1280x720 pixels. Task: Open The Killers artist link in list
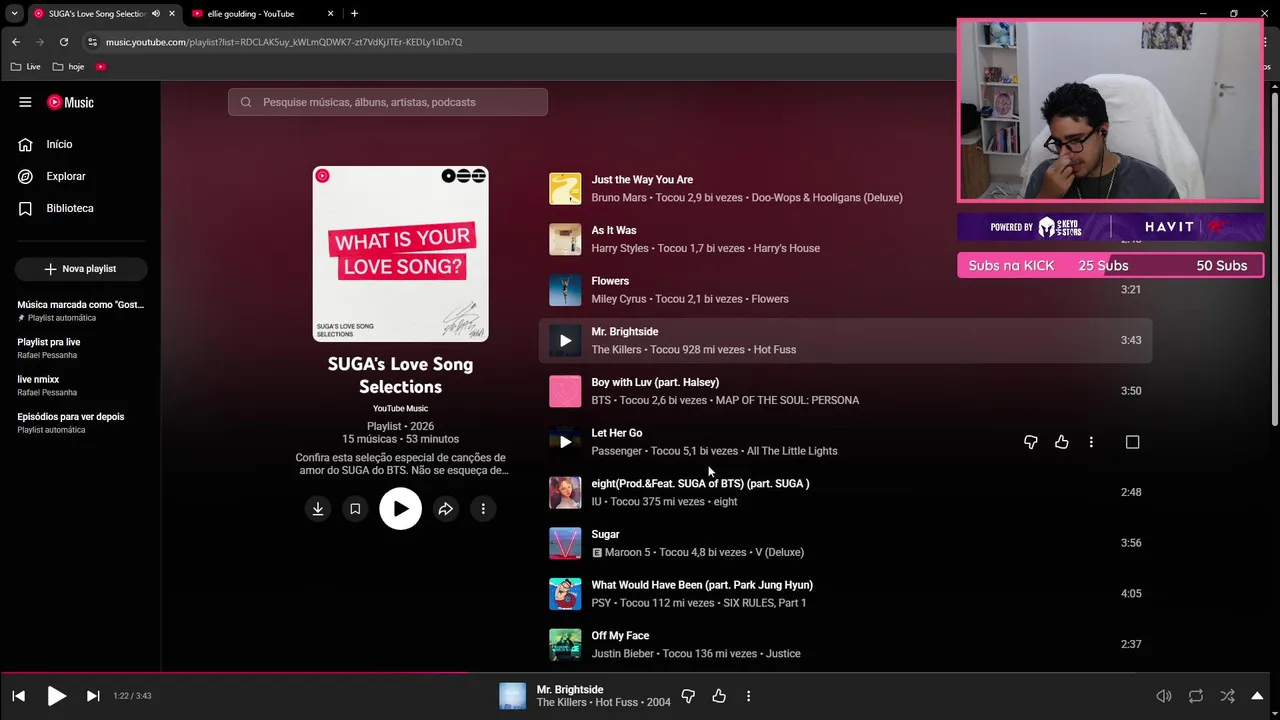coord(616,350)
